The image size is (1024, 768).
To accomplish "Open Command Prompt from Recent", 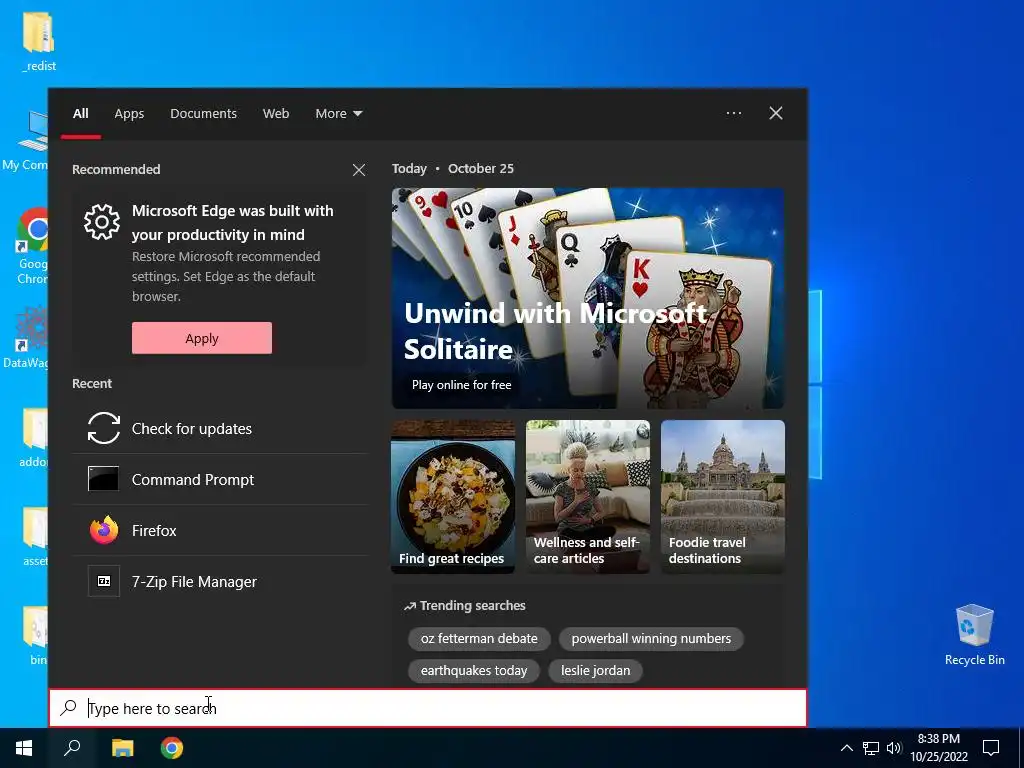I will pos(220,479).
